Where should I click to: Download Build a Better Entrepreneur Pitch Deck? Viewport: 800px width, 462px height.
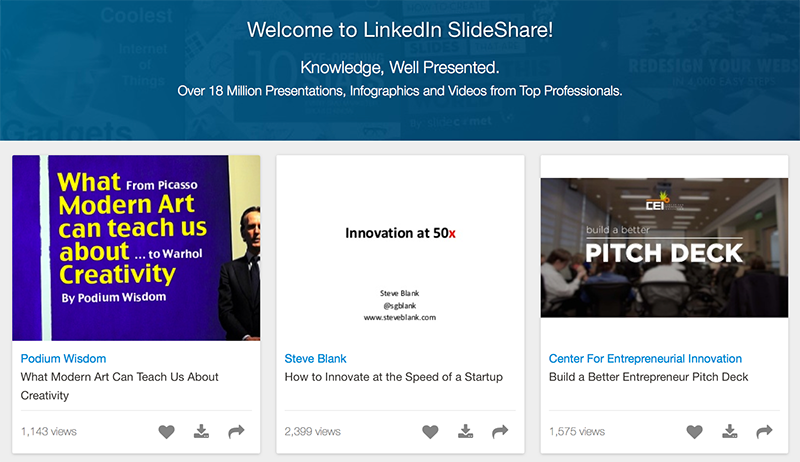tap(730, 431)
